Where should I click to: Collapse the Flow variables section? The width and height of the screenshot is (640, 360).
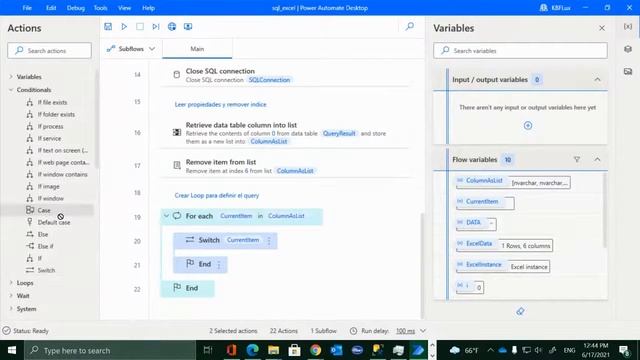[x=597, y=160]
